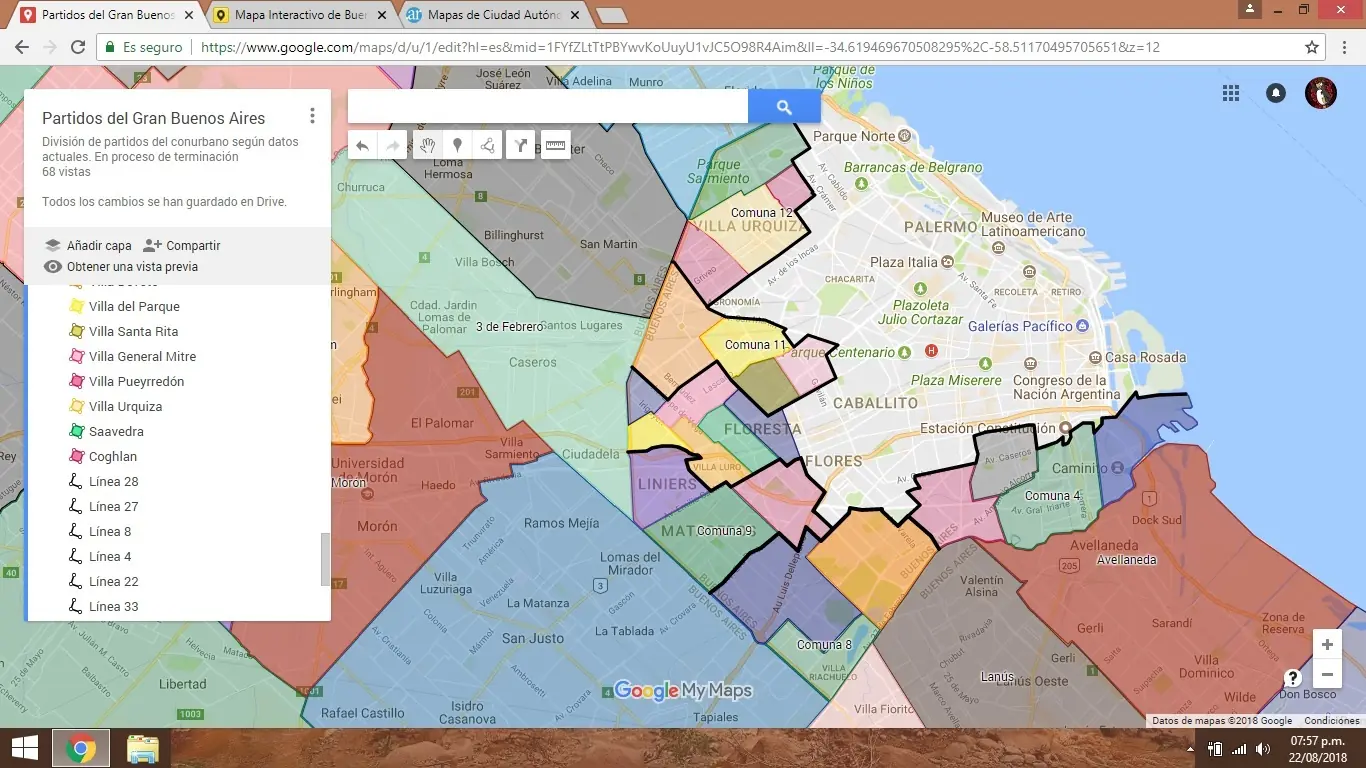This screenshot has height=768, width=1366.
Task: Click the Condiciones link on the map
Action: click(1331, 721)
